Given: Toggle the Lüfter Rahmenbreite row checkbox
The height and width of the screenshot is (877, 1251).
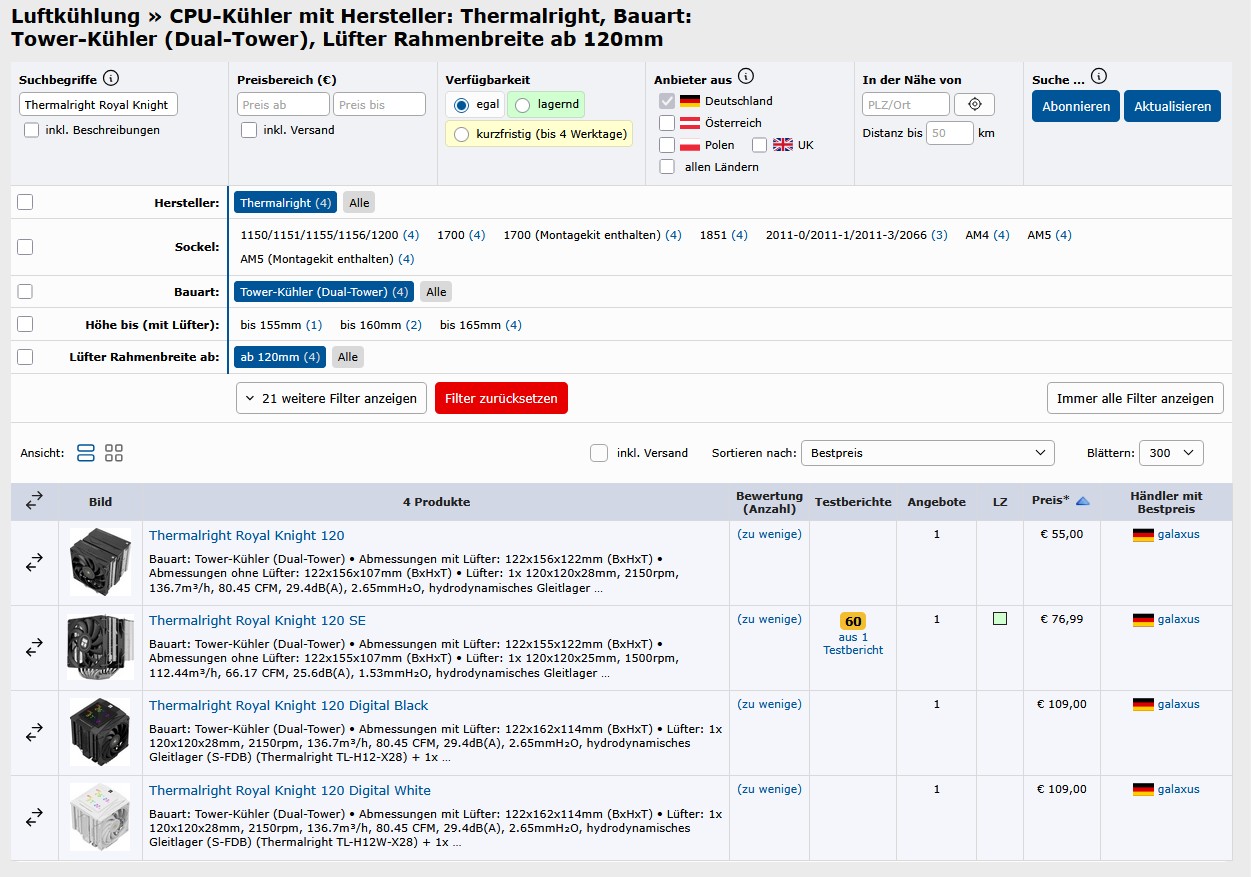Looking at the screenshot, I should coord(25,357).
